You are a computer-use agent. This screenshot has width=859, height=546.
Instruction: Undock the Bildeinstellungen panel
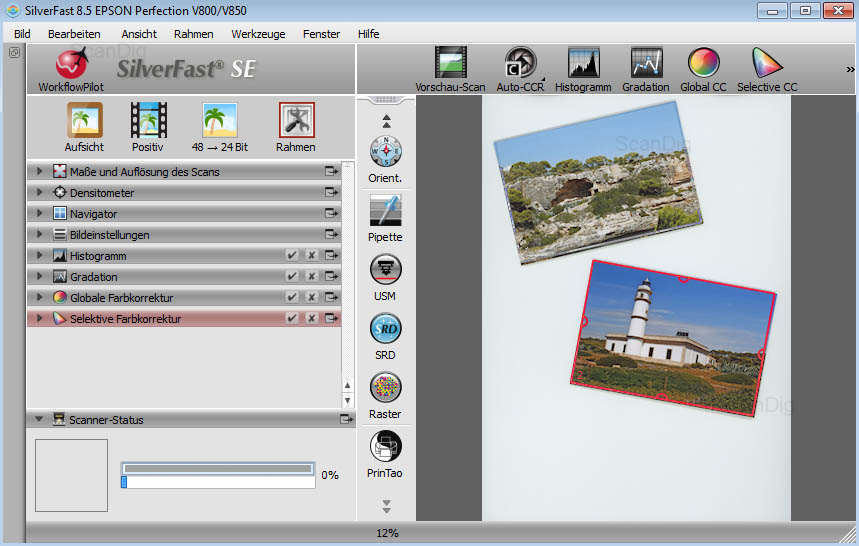[x=331, y=234]
